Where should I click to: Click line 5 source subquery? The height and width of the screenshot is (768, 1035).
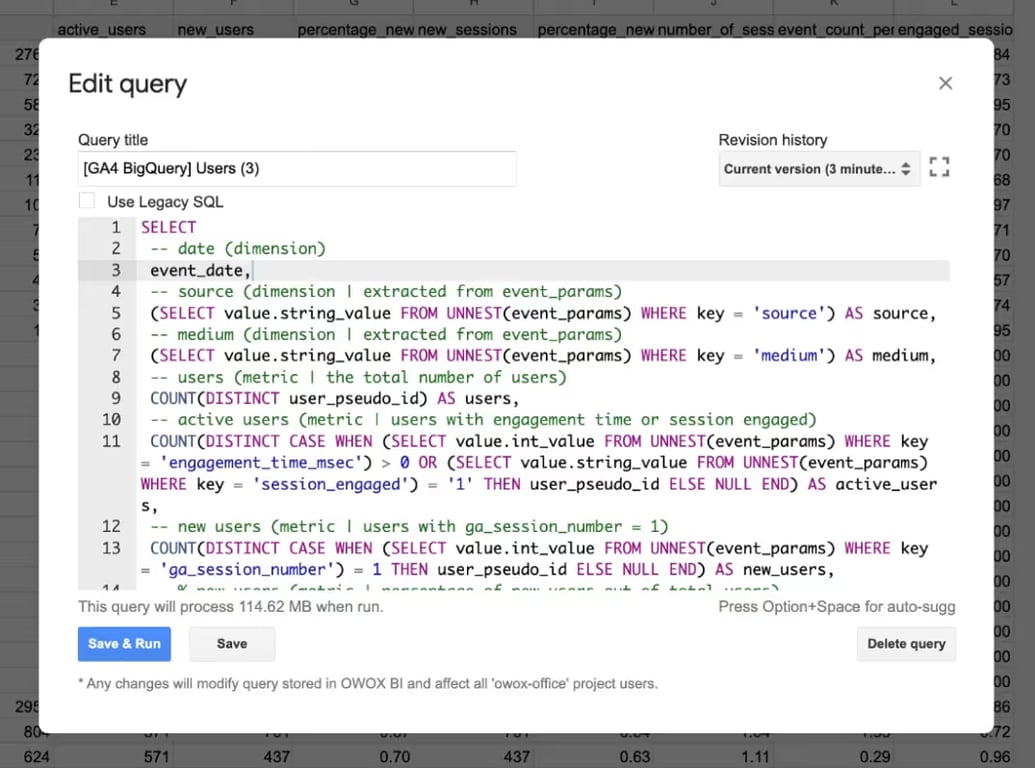click(543, 313)
